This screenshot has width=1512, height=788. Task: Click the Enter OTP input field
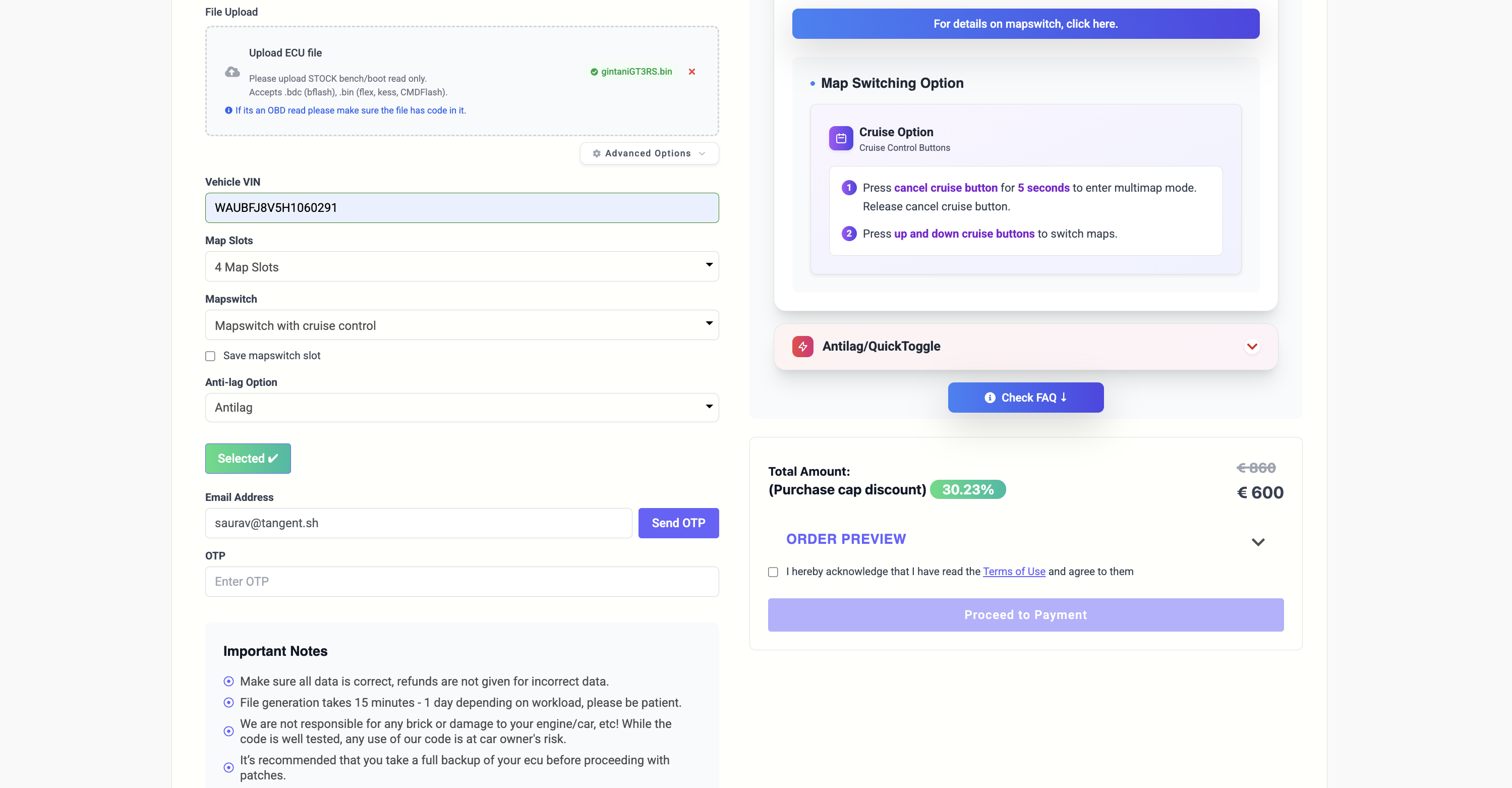(x=461, y=581)
